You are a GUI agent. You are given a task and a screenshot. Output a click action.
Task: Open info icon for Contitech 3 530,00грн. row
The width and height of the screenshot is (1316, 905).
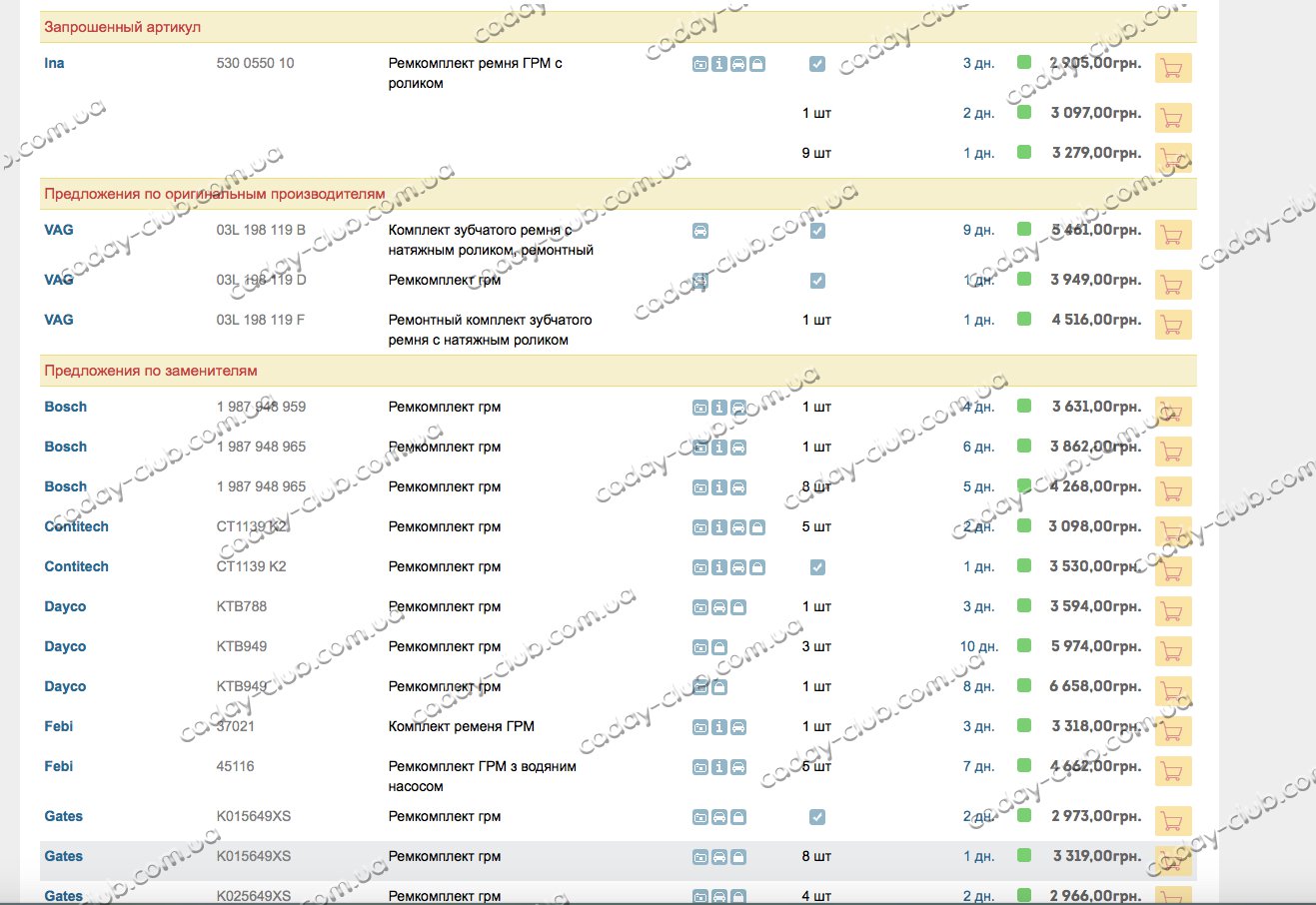(x=719, y=567)
